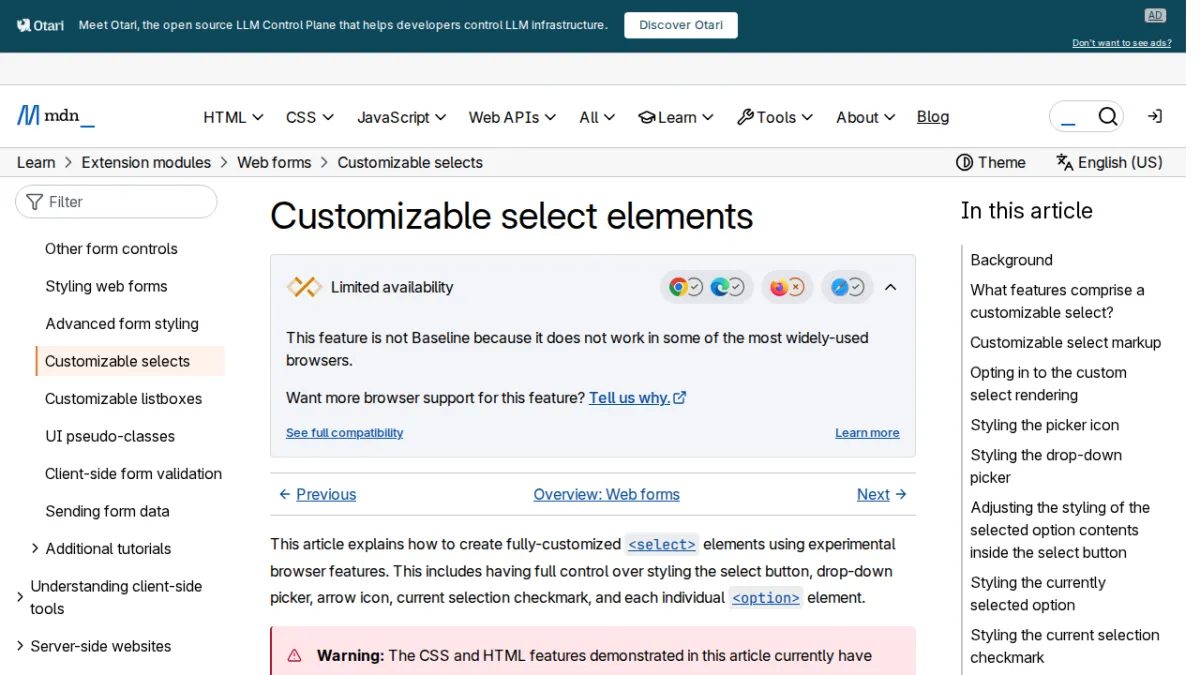Jump to Background in article contents
Image resolution: width=1200 pixels, height=675 pixels.
(1011, 260)
